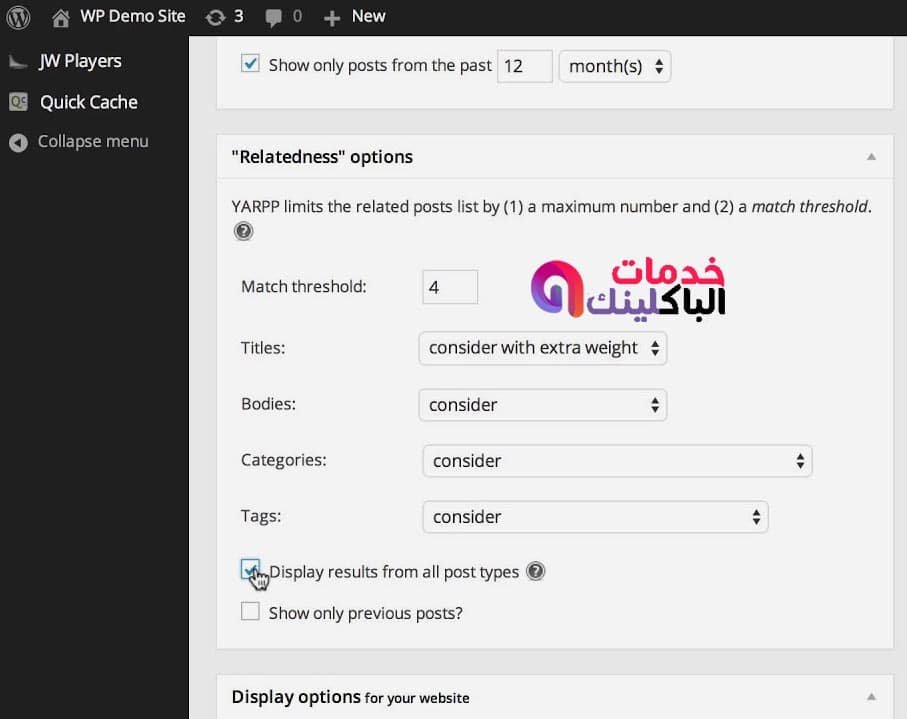
Task: Open Quick Cache via its QC icon
Action: point(17,101)
